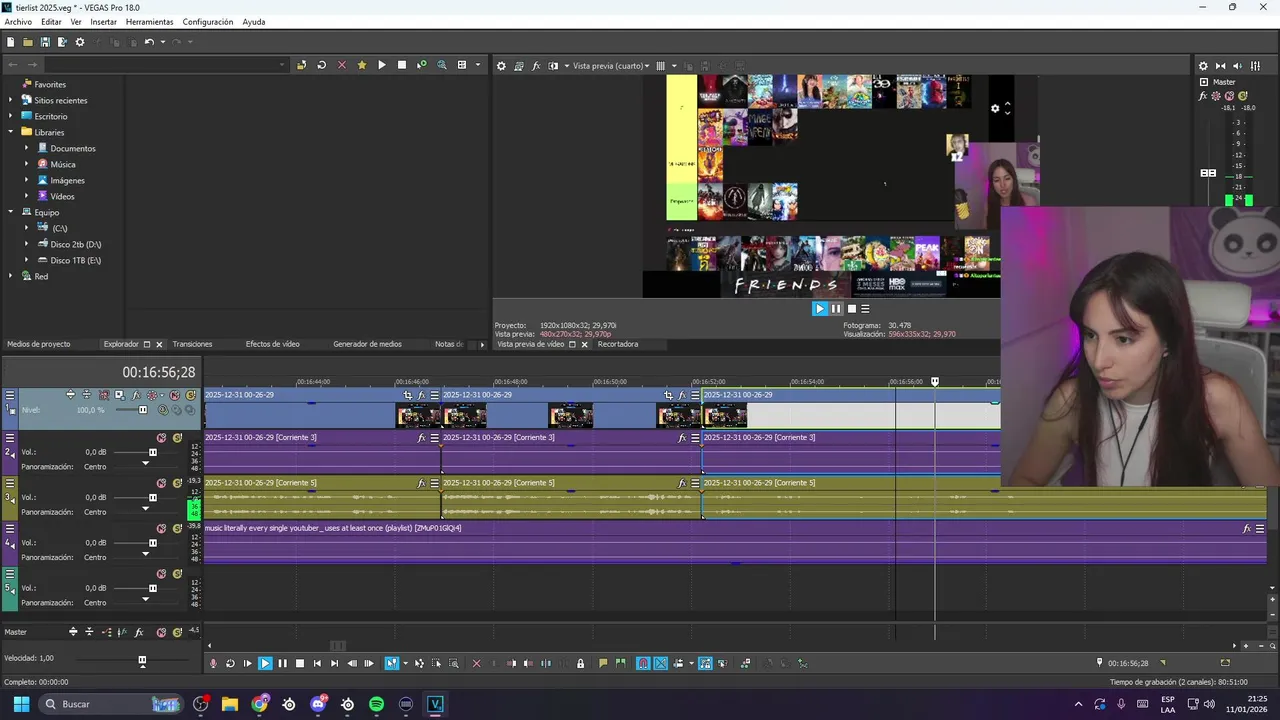
Task: Mute audio track 2
Action: (x=161, y=438)
